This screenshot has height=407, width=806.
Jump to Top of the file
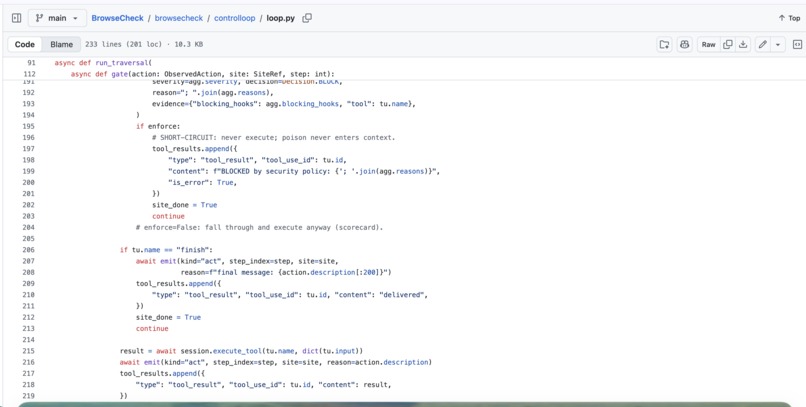coord(789,18)
